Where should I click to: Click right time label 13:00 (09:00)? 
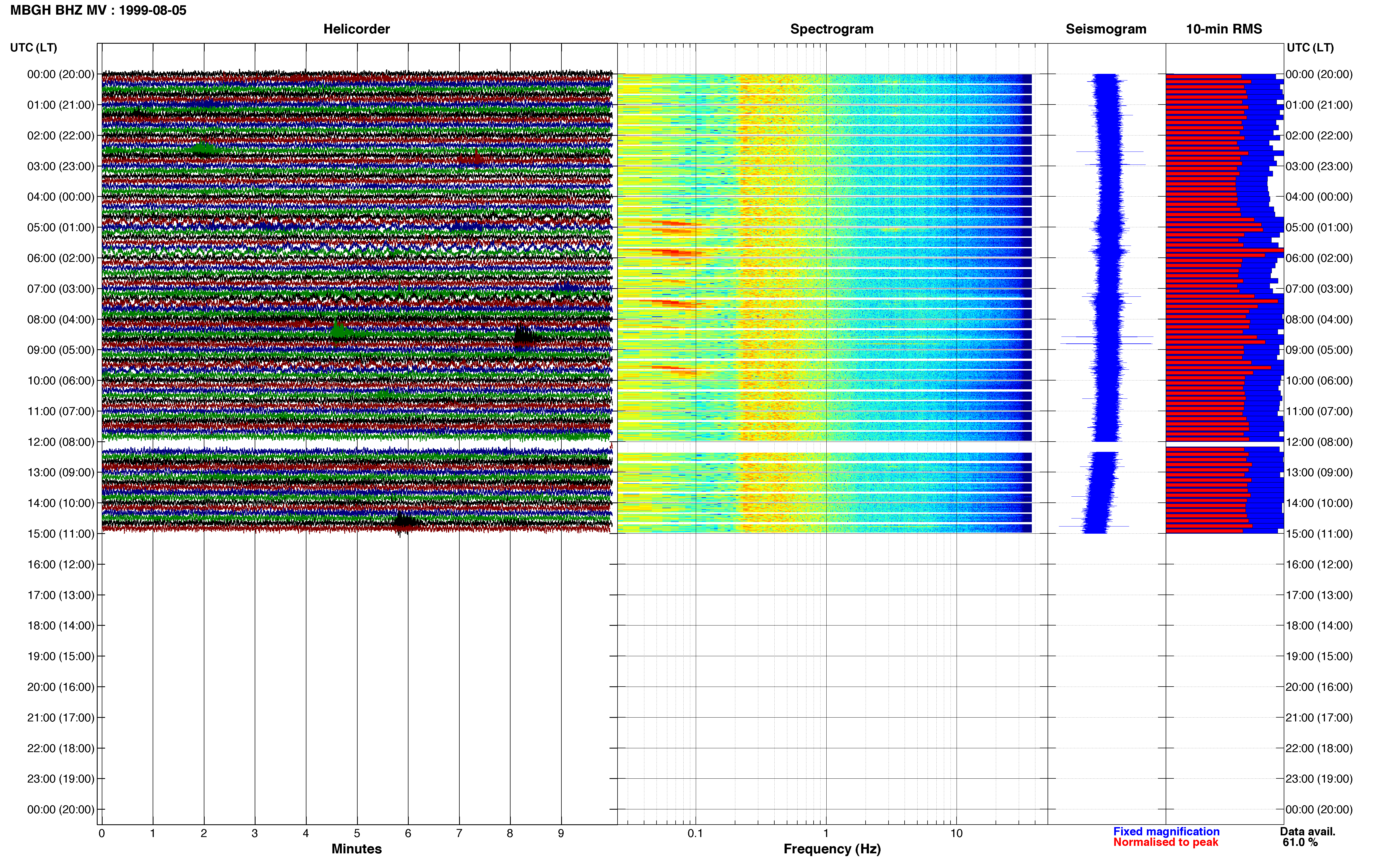point(1319,473)
